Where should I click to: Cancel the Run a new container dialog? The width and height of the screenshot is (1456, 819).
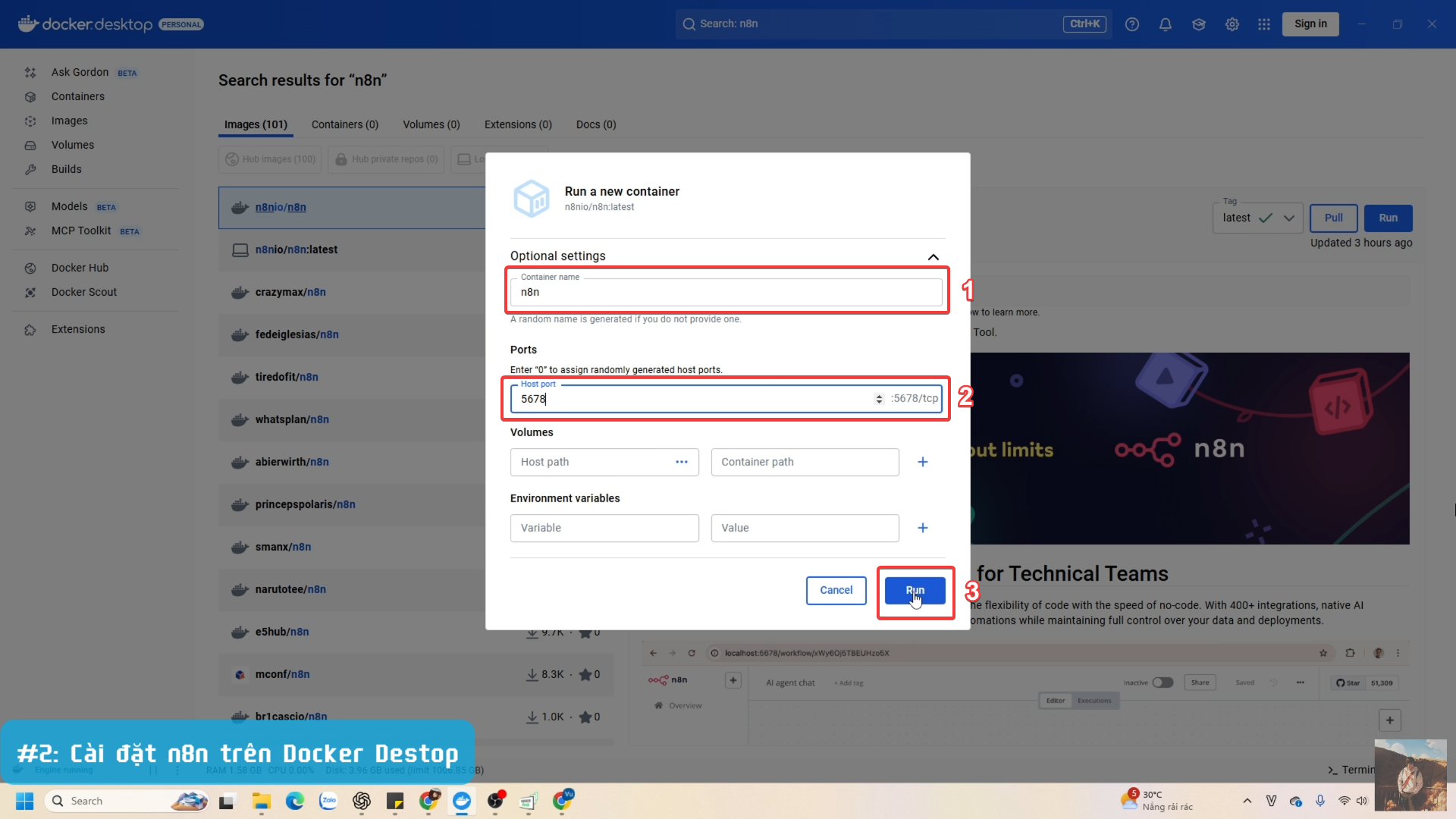coord(836,590)
